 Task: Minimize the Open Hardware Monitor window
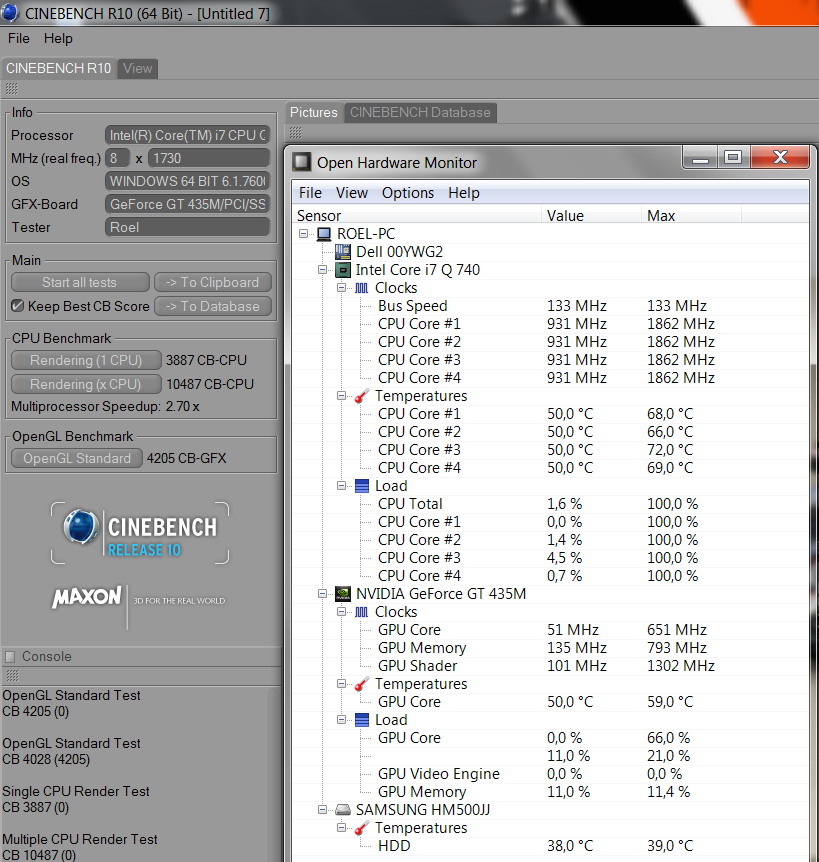click(700, 157)
